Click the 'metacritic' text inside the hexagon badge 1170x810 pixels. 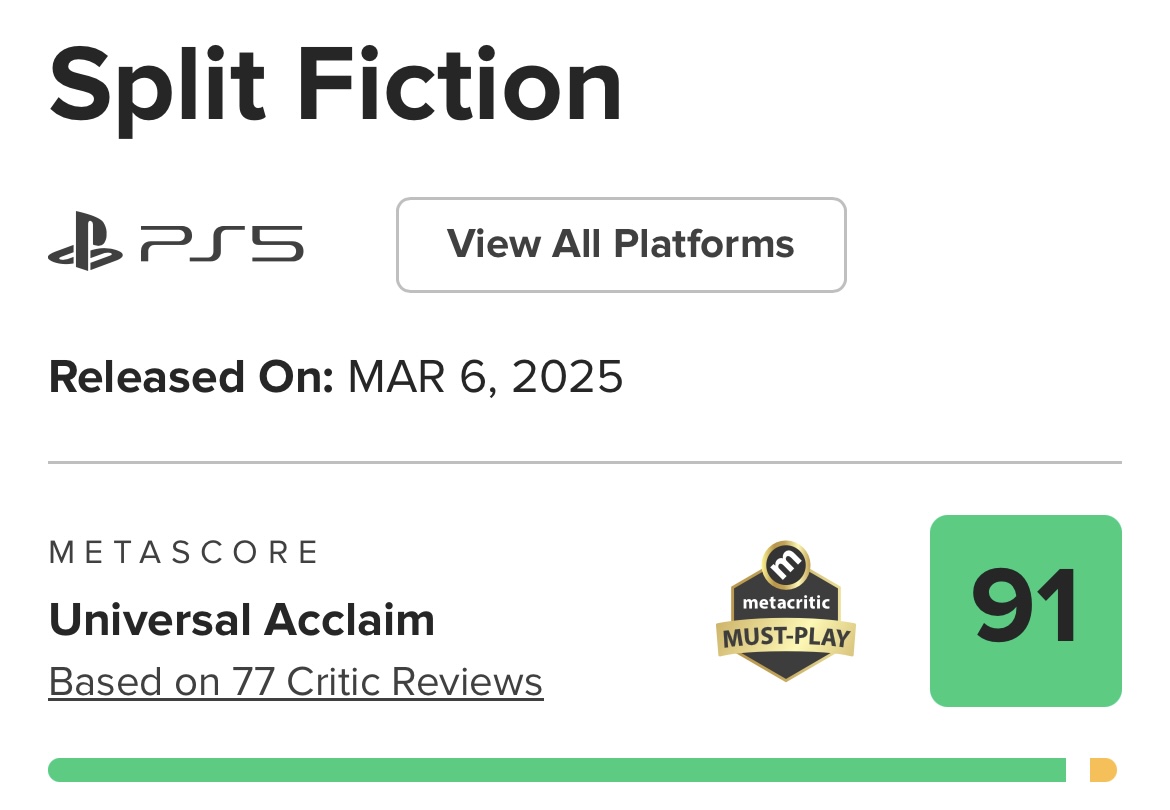pos(786,603)
